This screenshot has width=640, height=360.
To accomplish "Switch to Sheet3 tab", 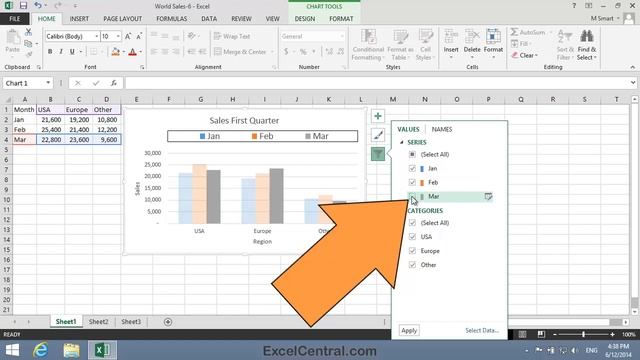I will (131, 322).
